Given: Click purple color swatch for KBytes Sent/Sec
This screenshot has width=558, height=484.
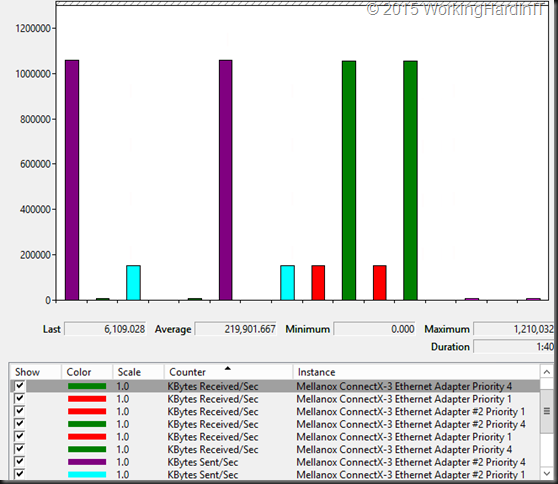Looking at the screenshot, I should 87,462.
